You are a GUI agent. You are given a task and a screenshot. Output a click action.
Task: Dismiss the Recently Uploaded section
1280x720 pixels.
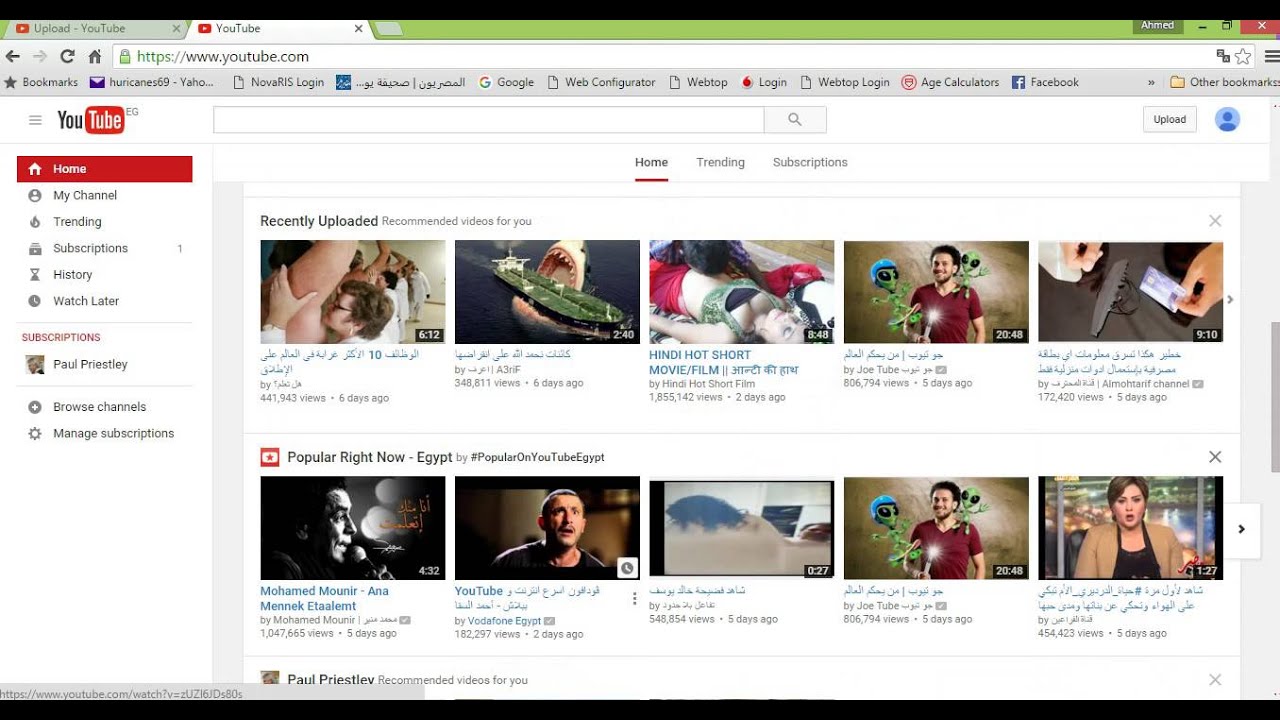[1215, 221]
